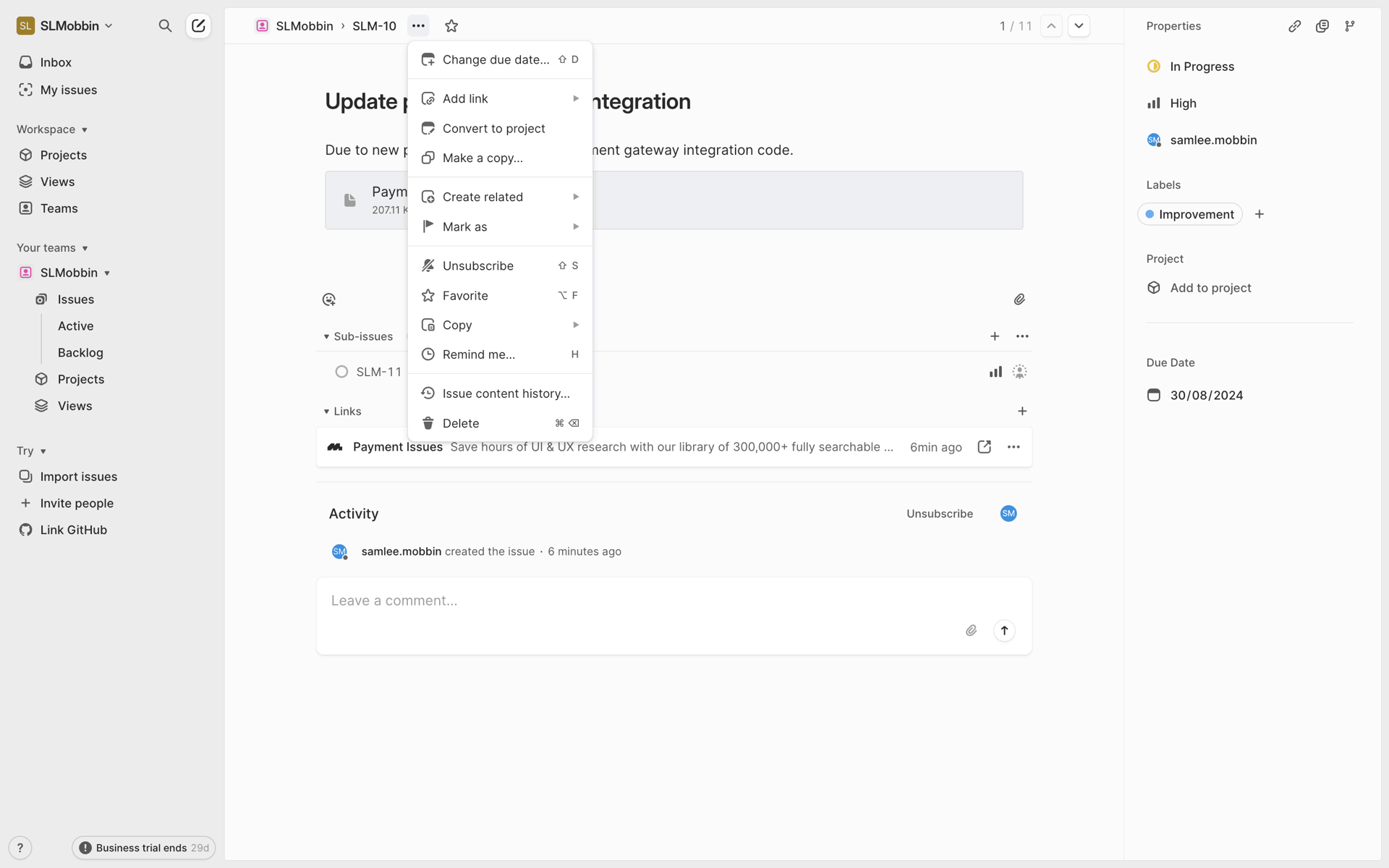The width and height of the screenshot is (1389, 868).
Task: Collapse the Your teams section
Action: [x=52, y=248]
